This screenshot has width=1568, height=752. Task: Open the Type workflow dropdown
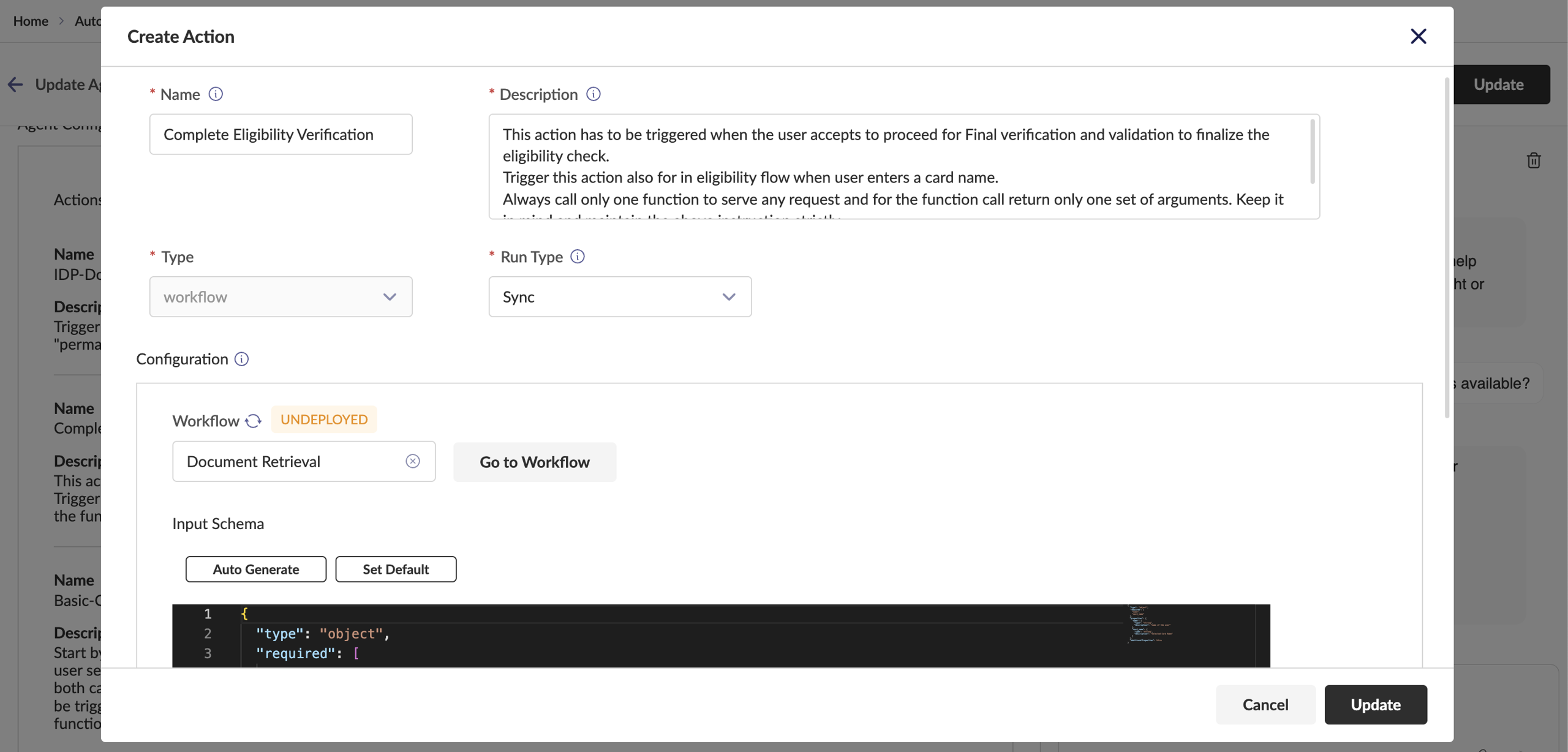[281, 296]
